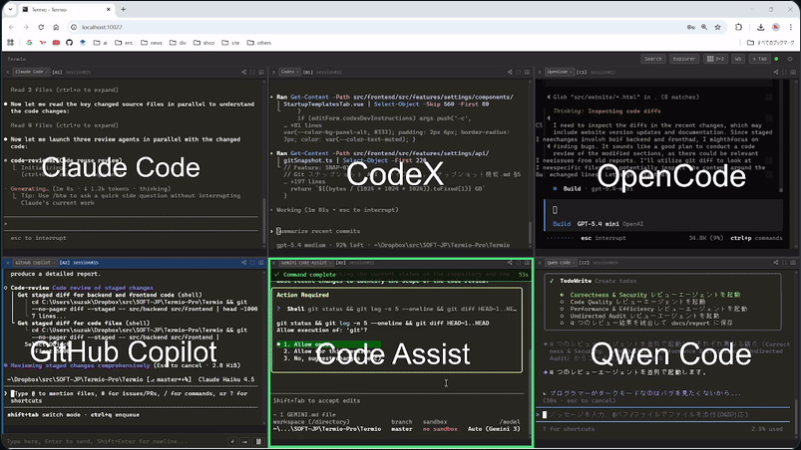801x450 pixels.
Task: Close the Qwen code pane
Action: tap(539, 263)
